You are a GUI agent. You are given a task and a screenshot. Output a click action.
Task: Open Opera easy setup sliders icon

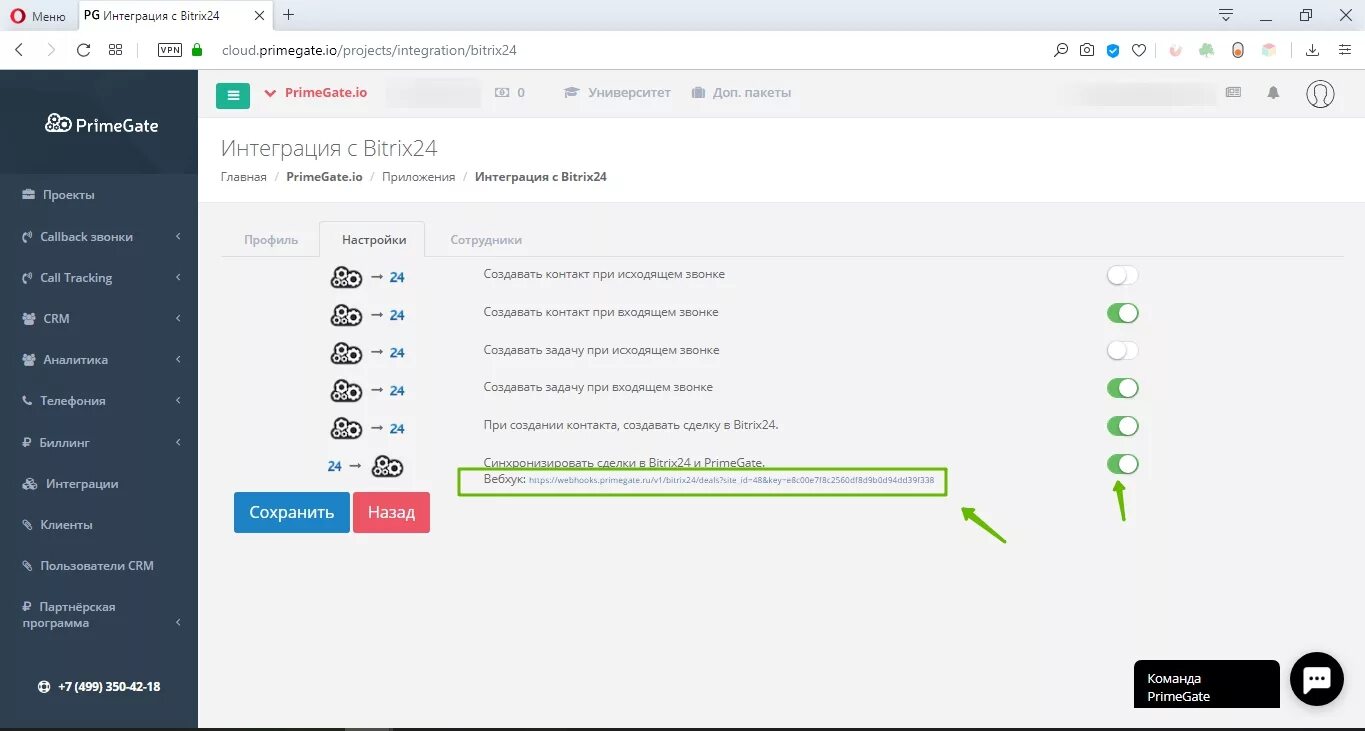[1344, 50]
